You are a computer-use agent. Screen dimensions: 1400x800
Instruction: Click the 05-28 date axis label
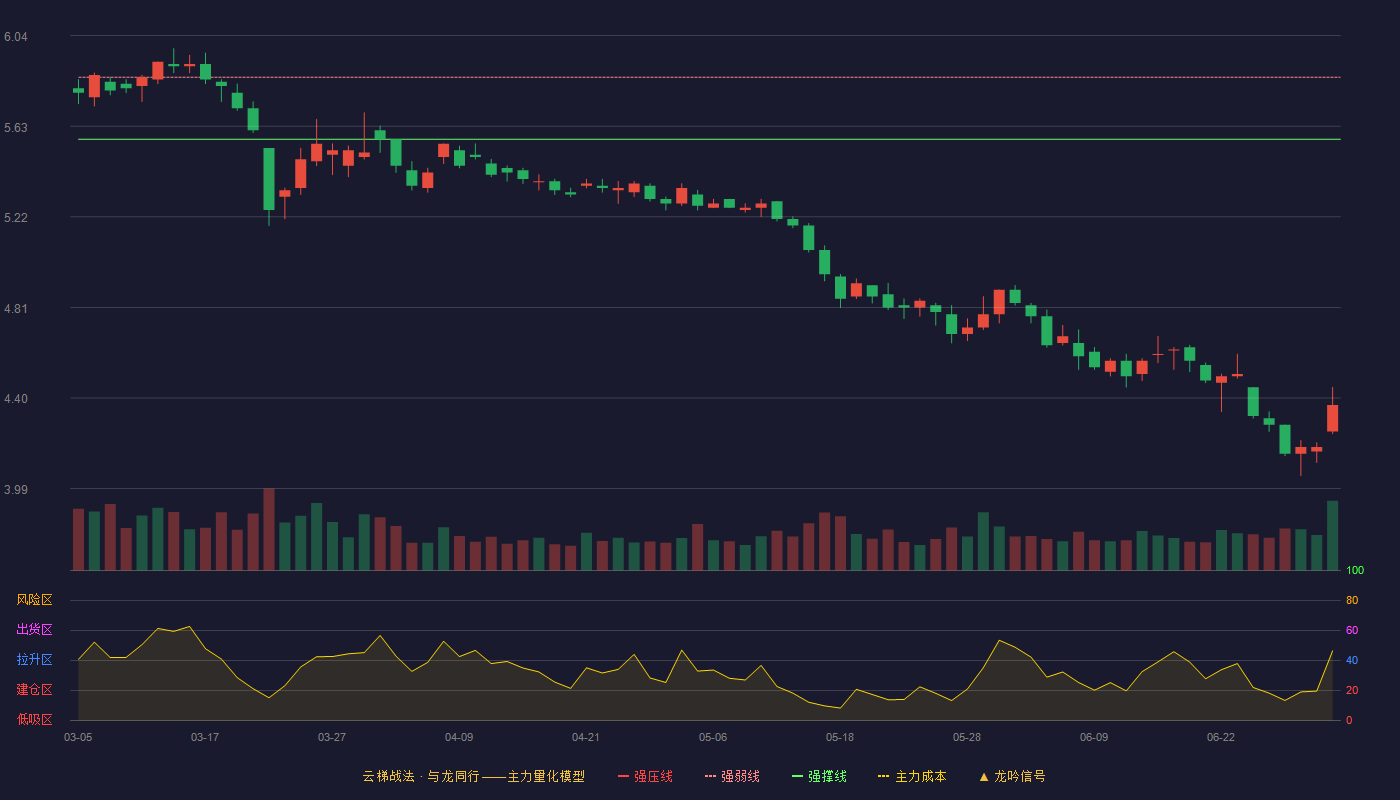(x=967, y=737)
